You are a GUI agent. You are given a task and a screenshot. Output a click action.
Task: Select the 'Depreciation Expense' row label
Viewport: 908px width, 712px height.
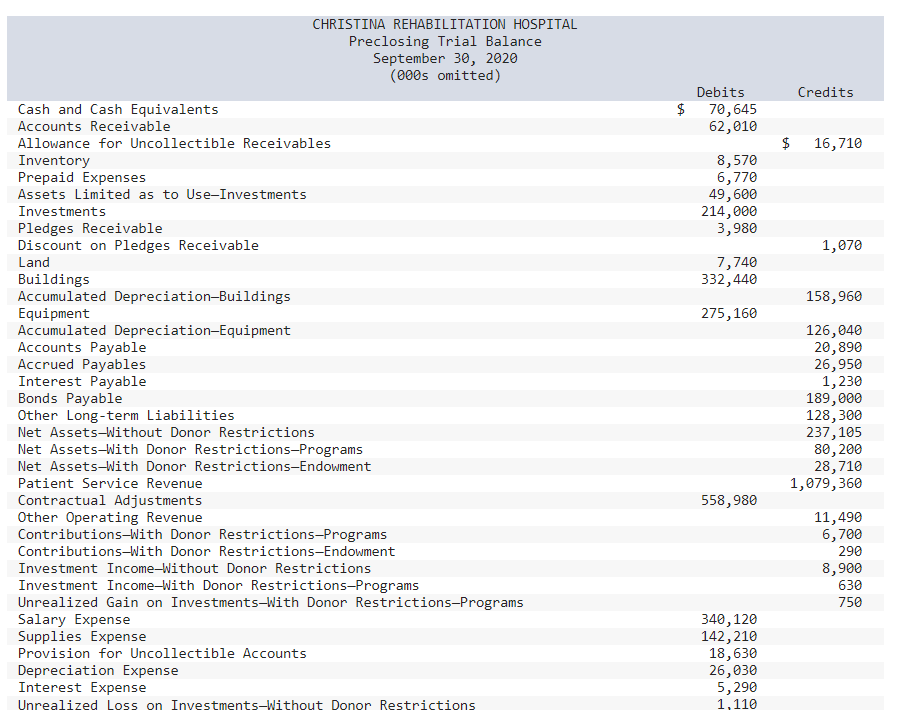98,671
